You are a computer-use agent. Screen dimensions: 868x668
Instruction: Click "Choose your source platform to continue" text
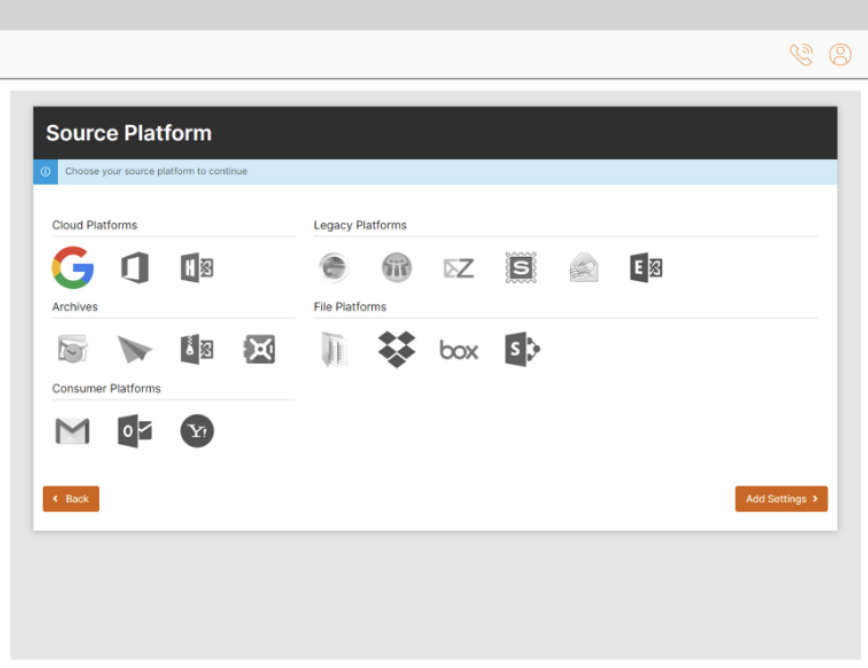[x=156, y=172]
